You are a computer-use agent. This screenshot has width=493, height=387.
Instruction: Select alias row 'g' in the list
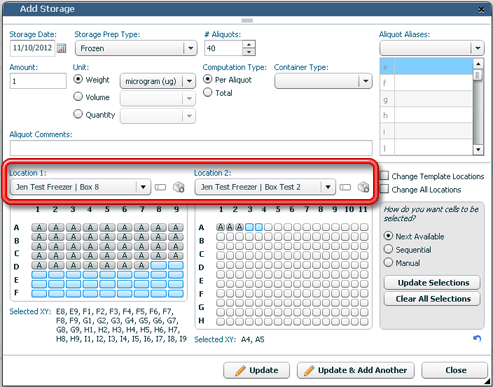coord(426,99)
